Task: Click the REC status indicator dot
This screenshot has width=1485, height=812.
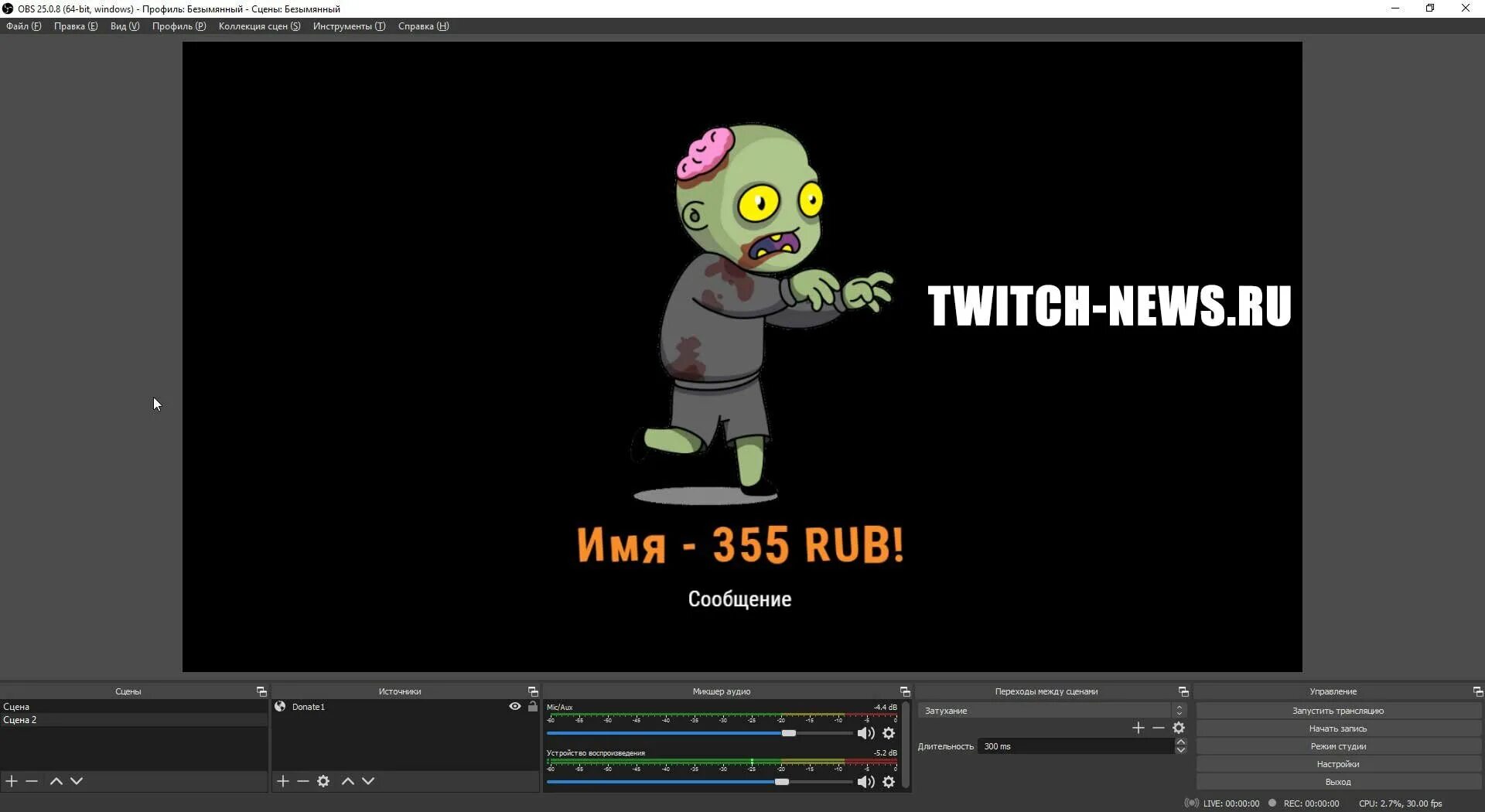Action: click(1272, 803)
